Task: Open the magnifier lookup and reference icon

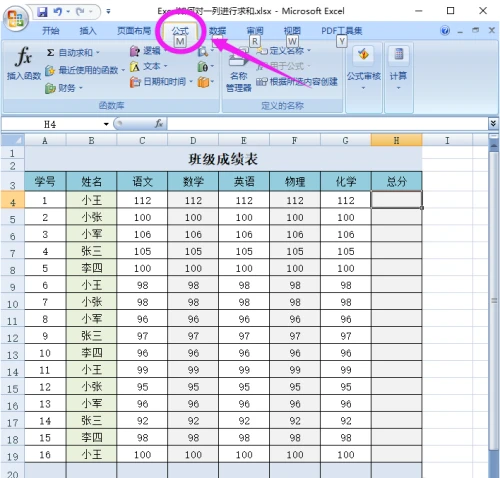Action: pyautogui.click(x=203, y=52)
